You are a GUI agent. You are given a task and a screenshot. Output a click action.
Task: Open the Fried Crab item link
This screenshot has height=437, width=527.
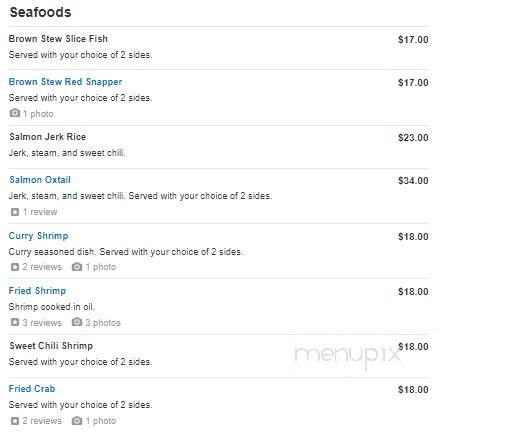[x=32, y=389]
